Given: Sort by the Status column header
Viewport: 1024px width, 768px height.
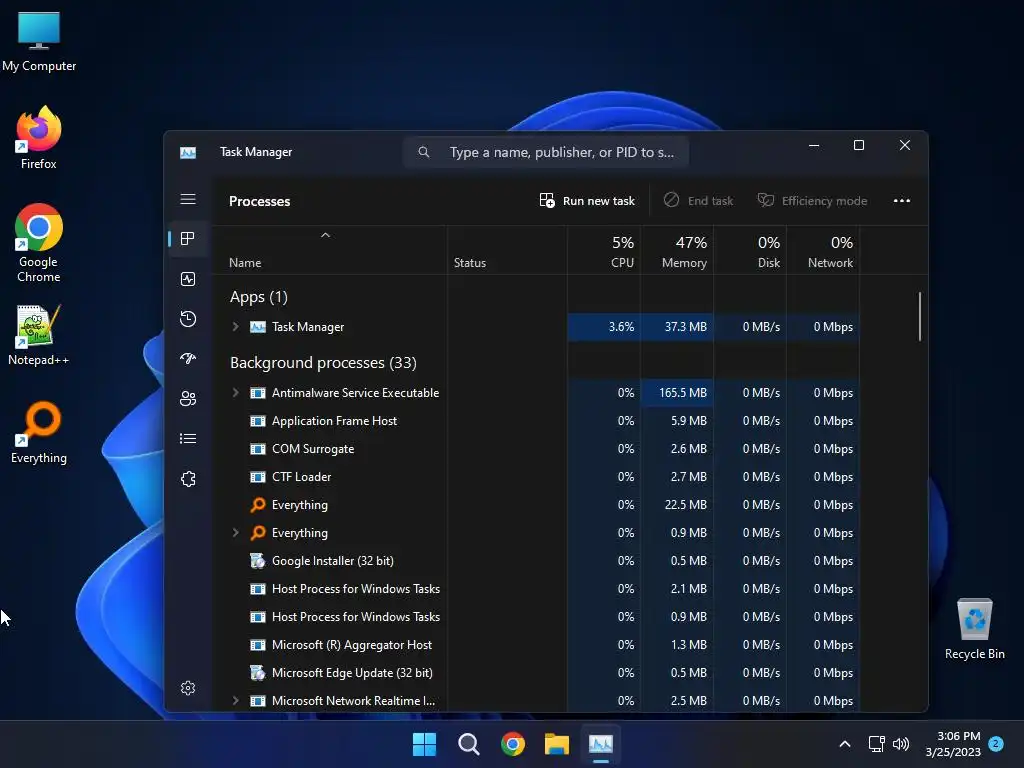Looking at the screenshot, I should click(x=507, y=250).
